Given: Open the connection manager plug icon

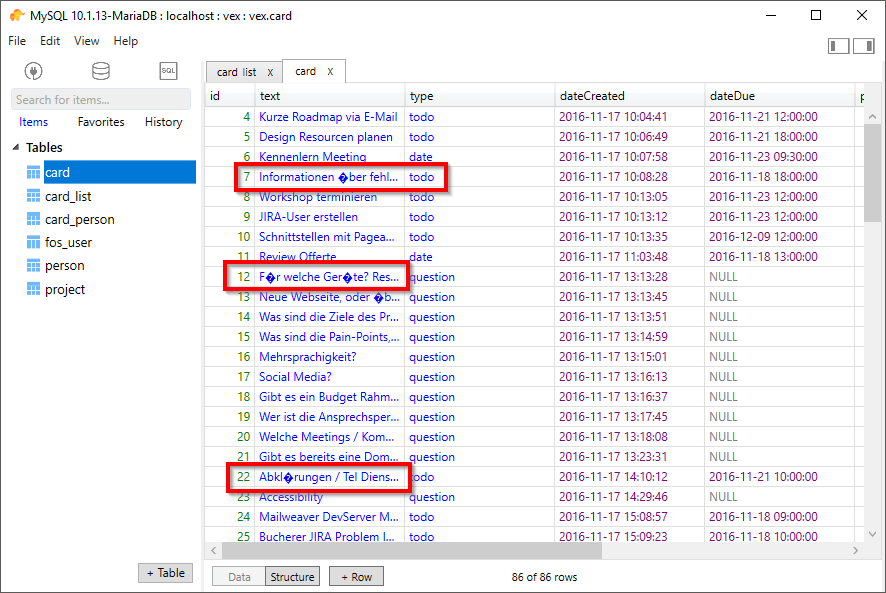Looking at the screenshot, I should click(34, 70).
